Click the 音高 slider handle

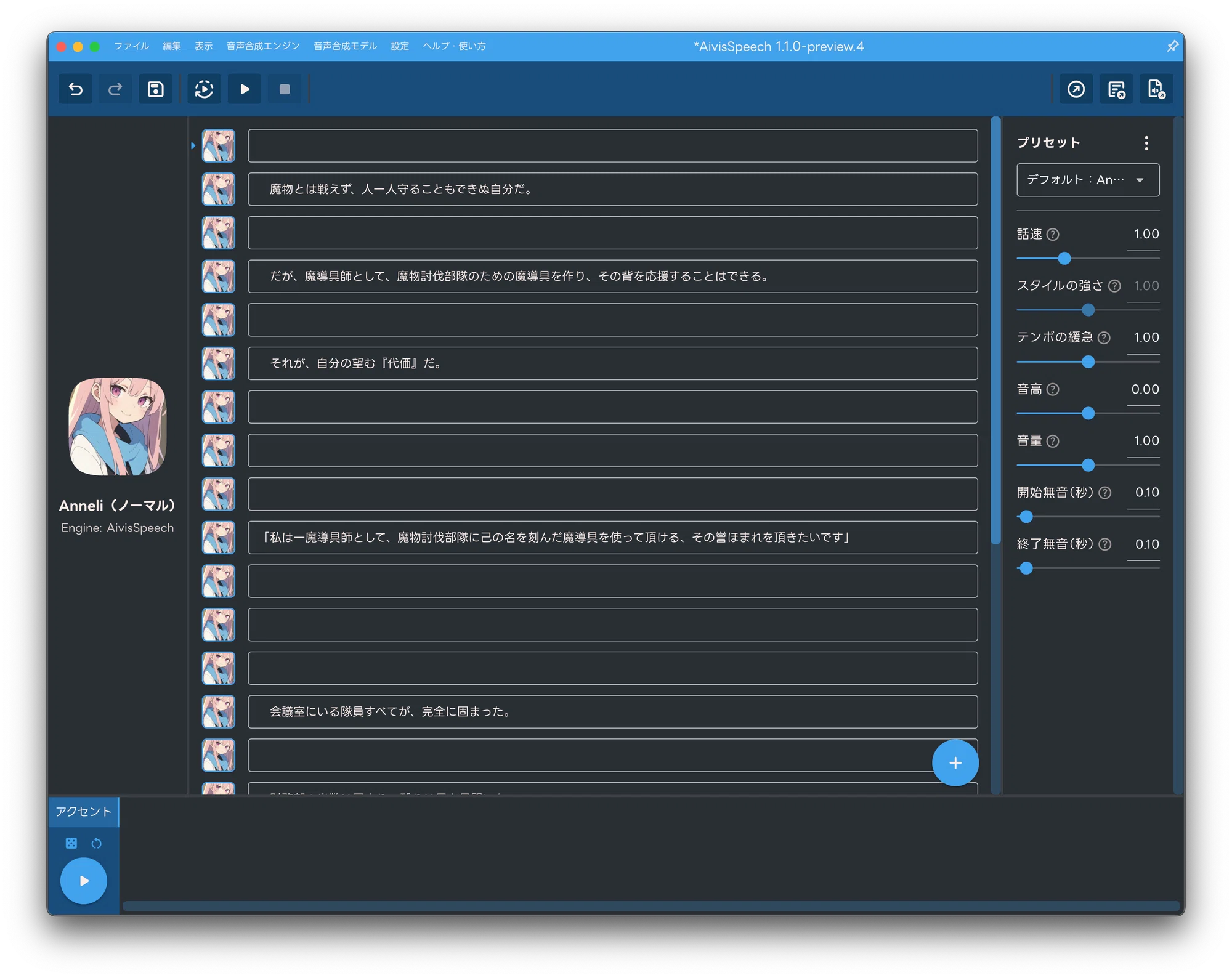pyautogui.click(x=1088, y=413)
